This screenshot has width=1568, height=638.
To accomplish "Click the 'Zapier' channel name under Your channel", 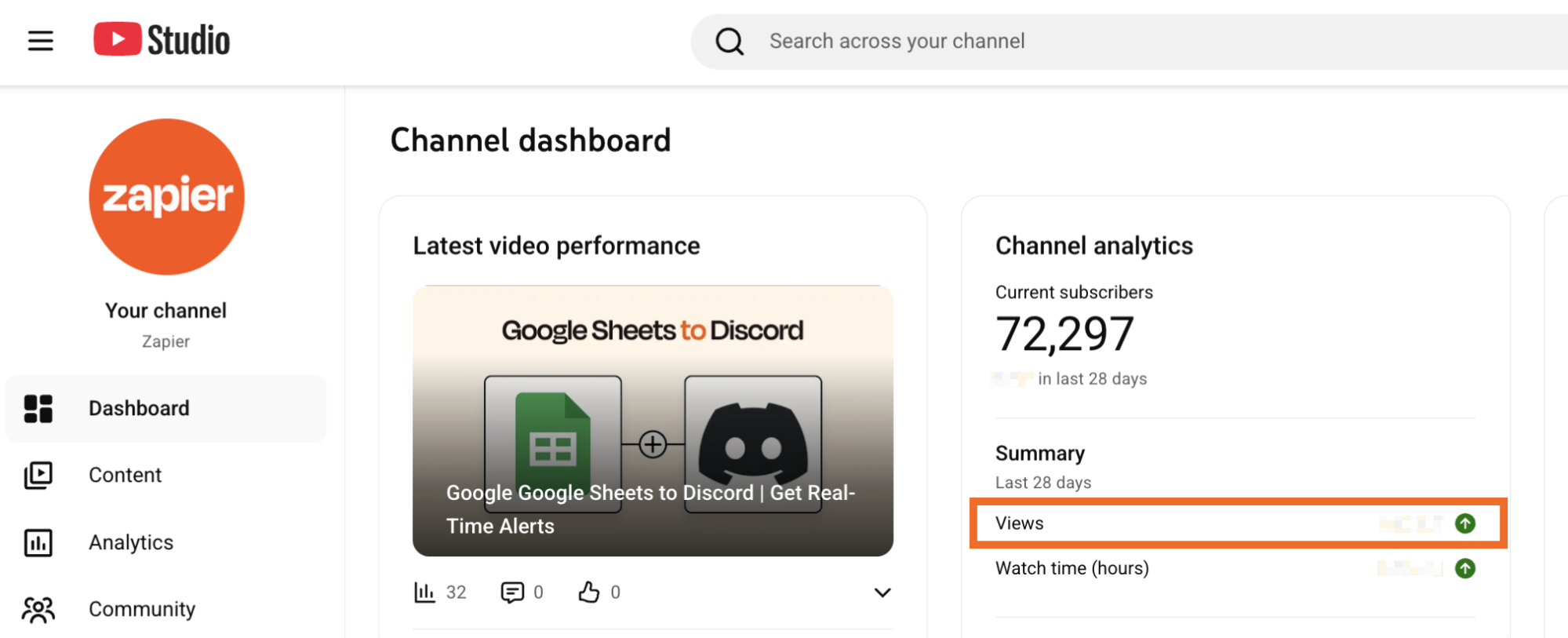I will [x=166, y=341].
